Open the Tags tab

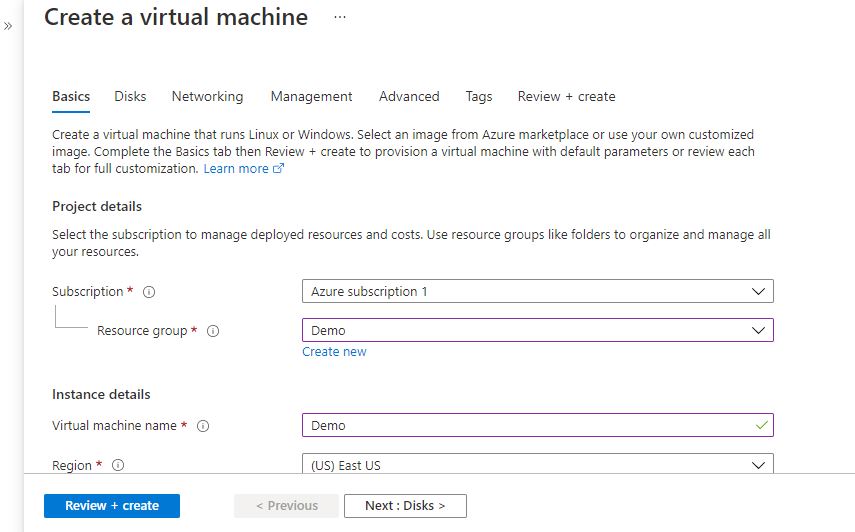pos(478,97)
